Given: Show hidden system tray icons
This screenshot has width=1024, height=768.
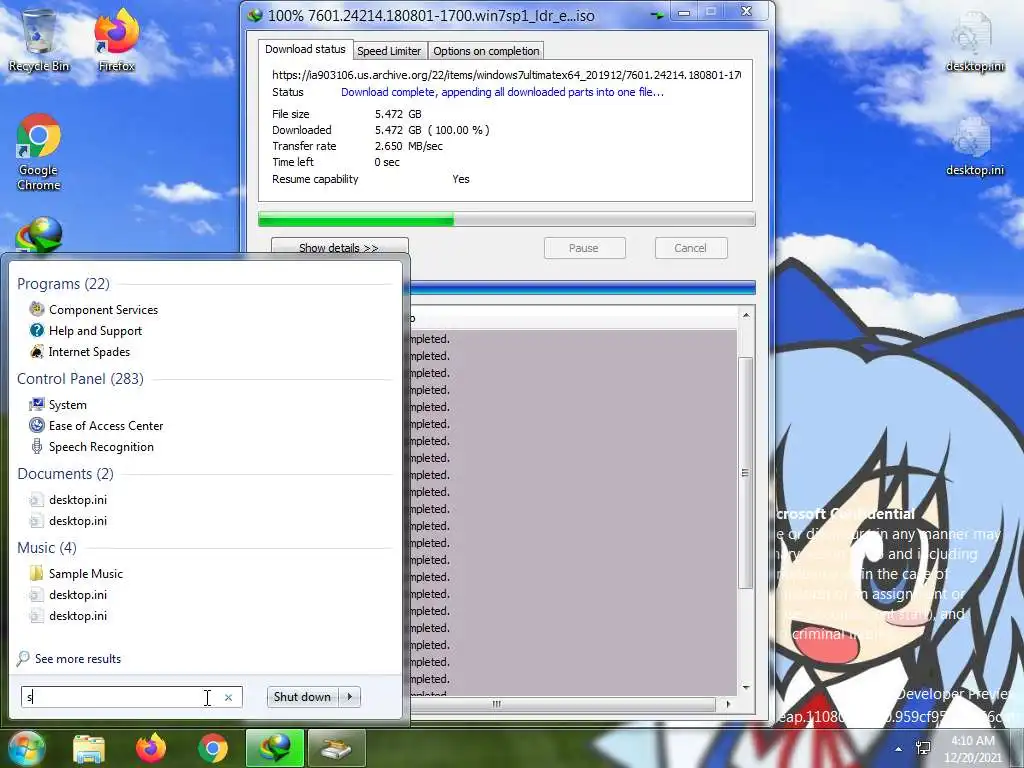Looking at the screenshot, I should click(x=899, y=749).
